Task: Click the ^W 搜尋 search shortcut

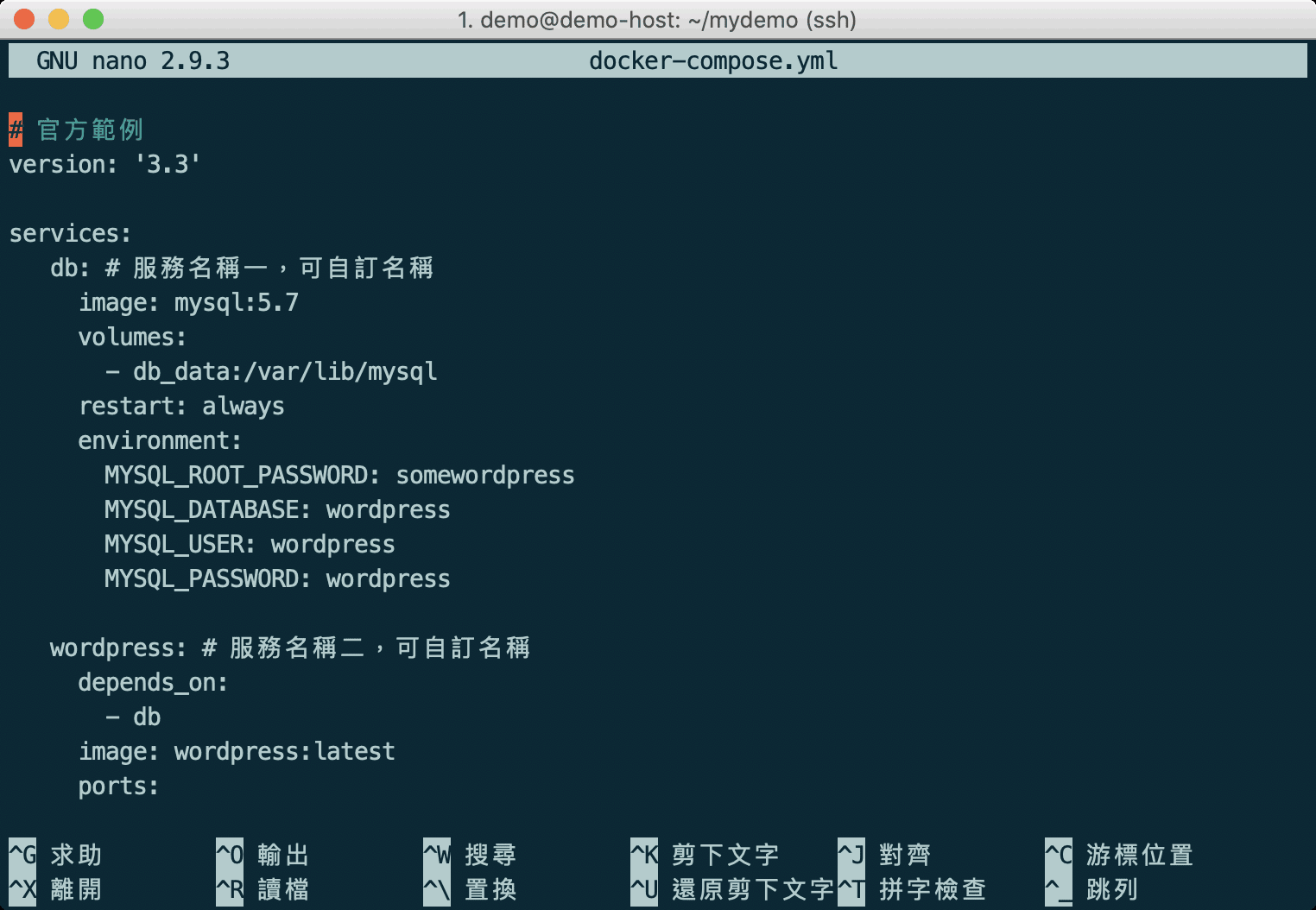Action: click(x=470, y=855)
